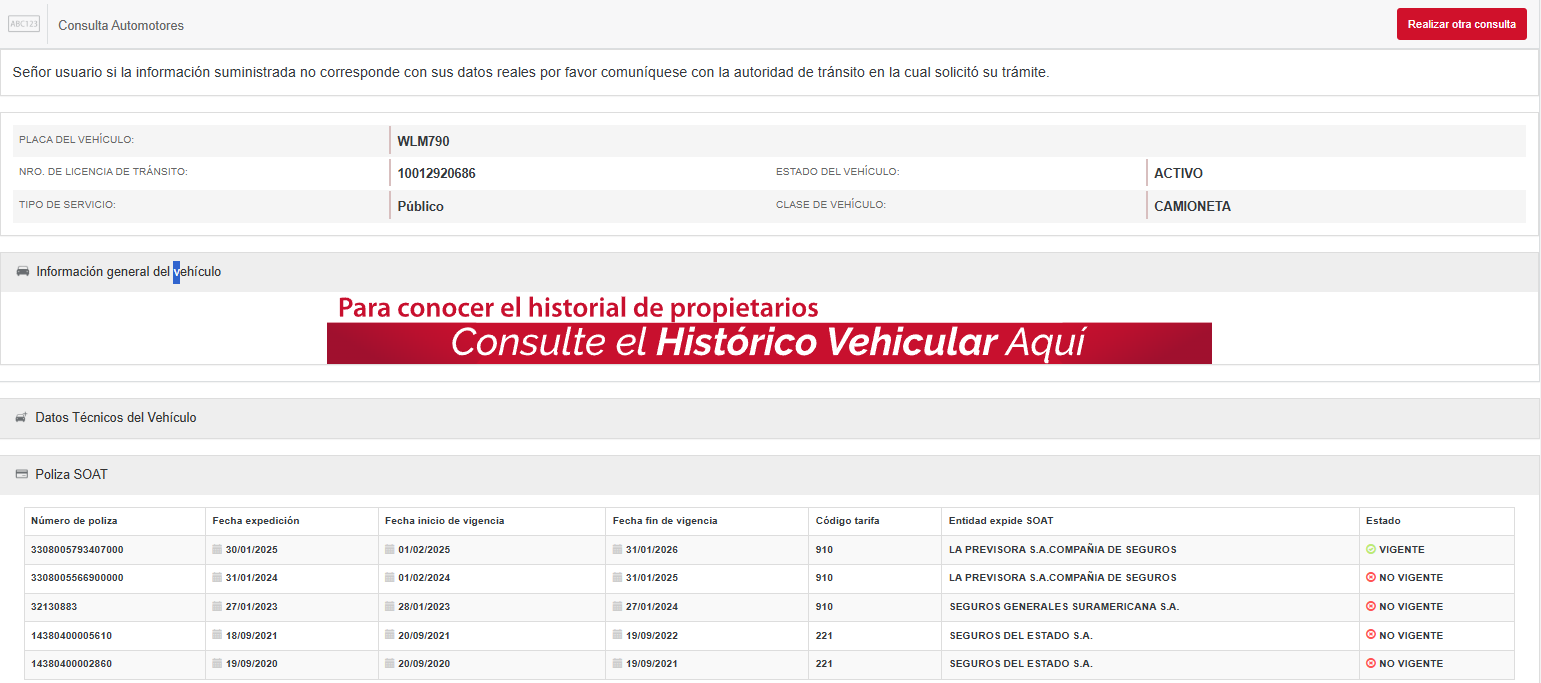Click the card icon beside Poliza SOAT
1541x683 pixels.
[x=22, y=474]
